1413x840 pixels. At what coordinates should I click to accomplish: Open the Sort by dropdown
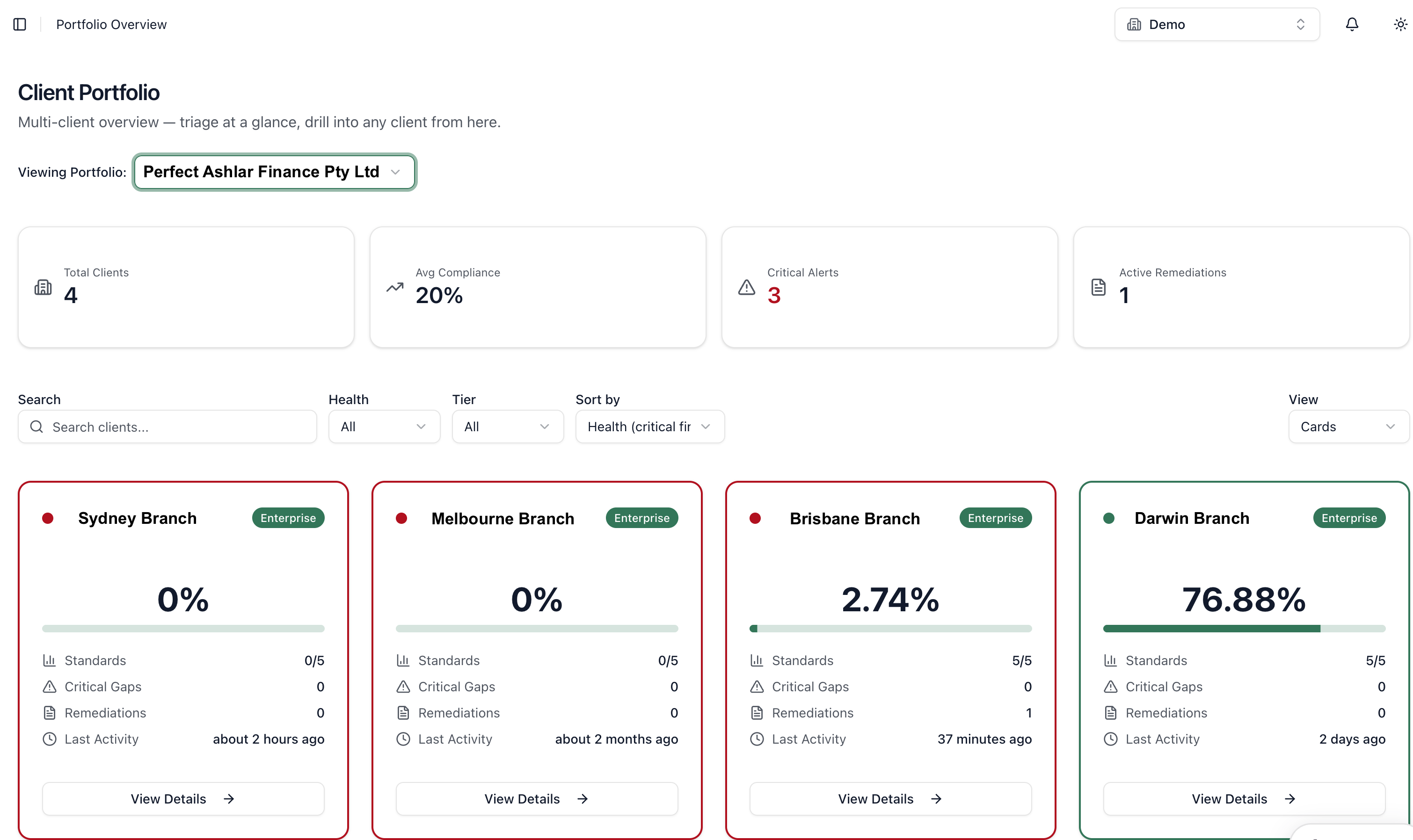[x=650, y=427]
